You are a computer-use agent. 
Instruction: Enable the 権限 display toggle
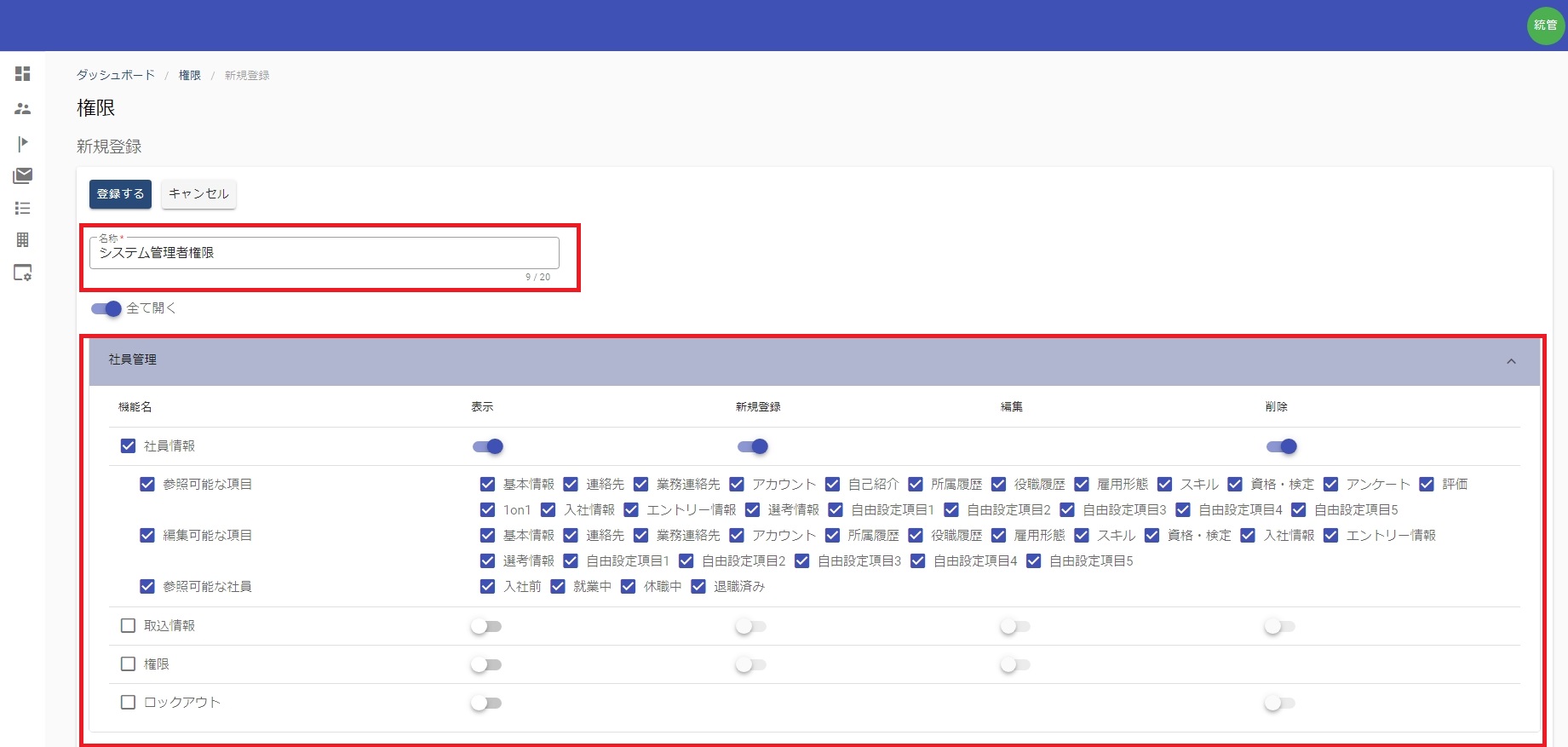(486, 664)
